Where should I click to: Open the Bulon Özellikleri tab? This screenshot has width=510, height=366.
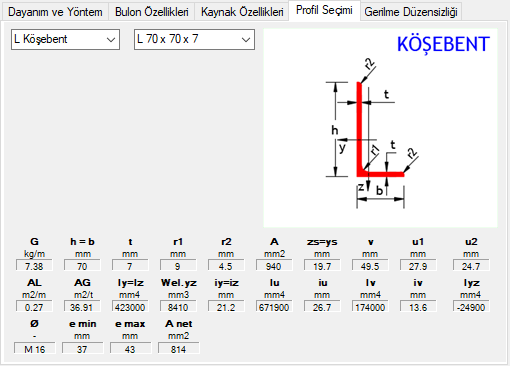tap(152, 12)
